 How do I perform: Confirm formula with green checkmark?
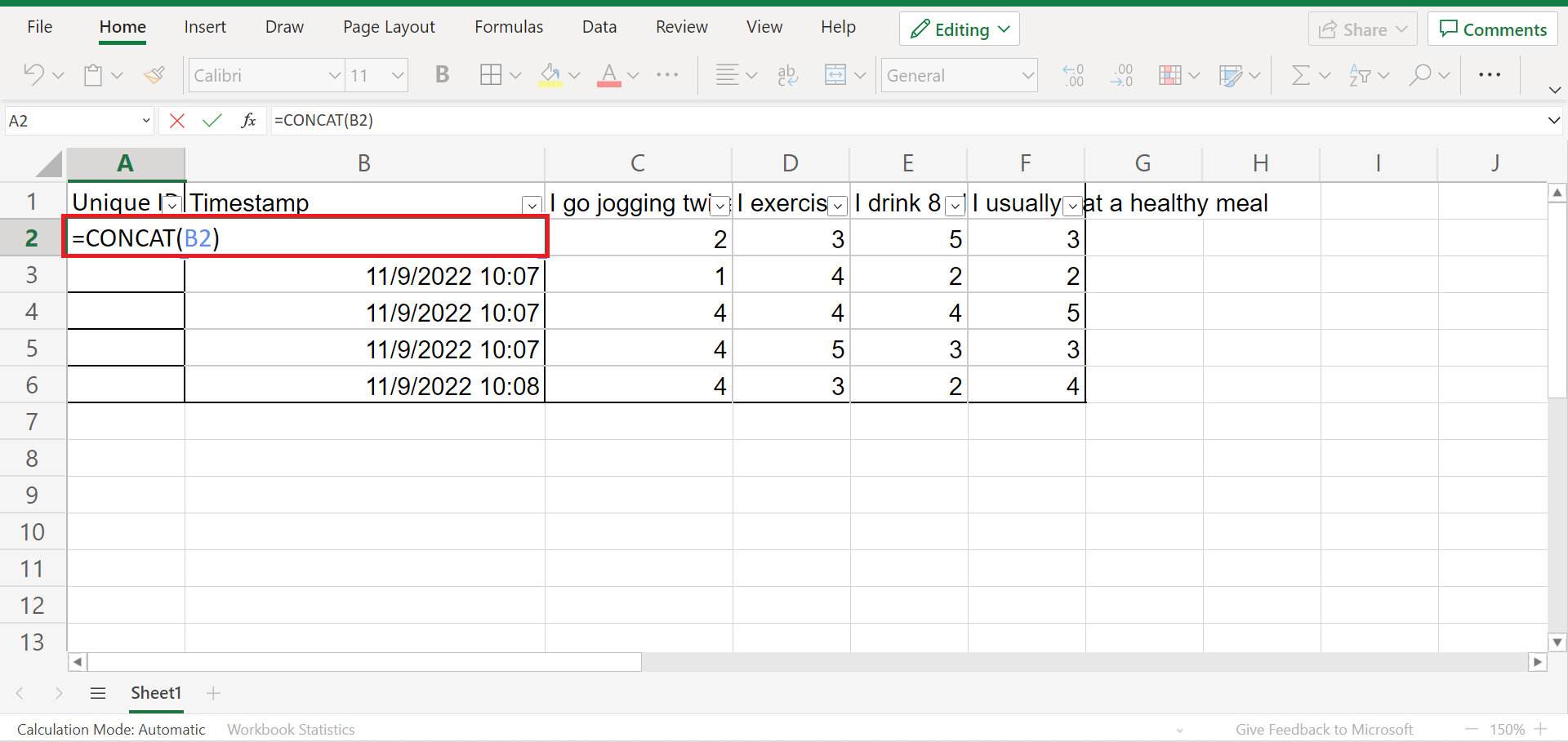tap(212, 121)
